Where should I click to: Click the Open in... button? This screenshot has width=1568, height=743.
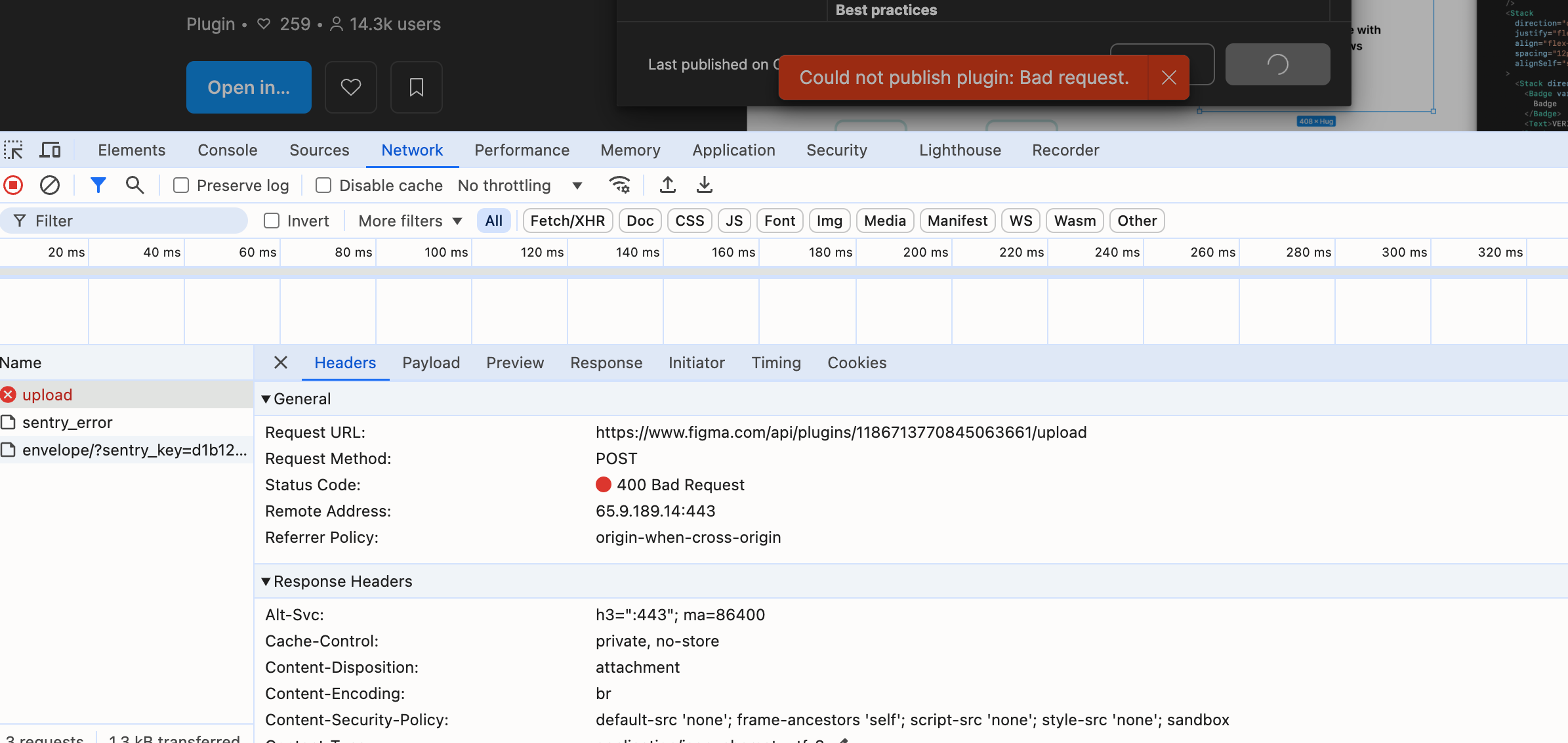pos(249,87)
